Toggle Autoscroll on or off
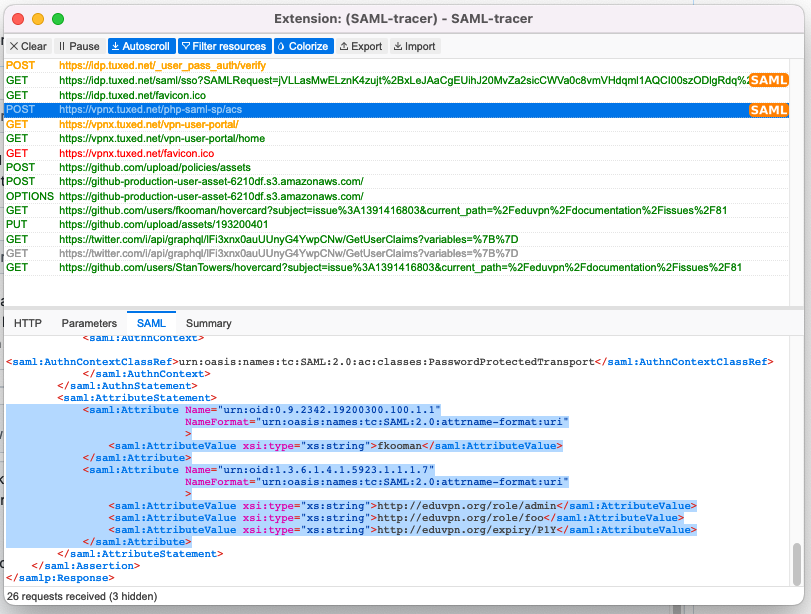 pyautogui.click(x=140, y=46)
